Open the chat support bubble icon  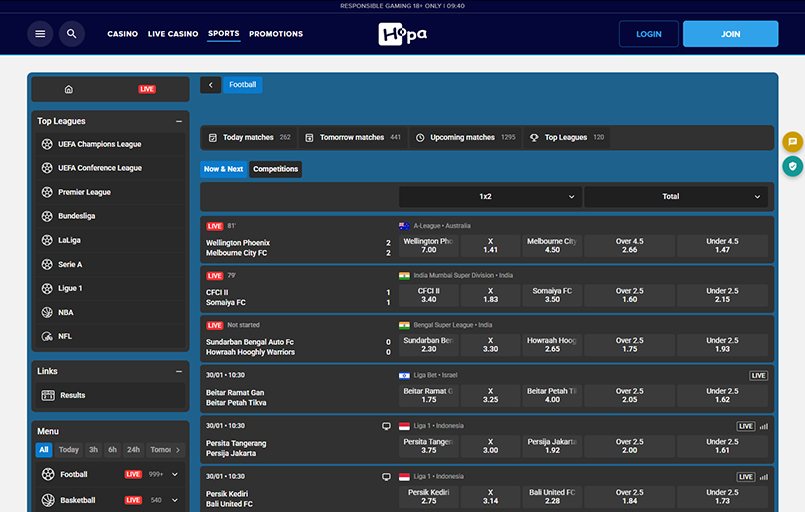(792, 141)
